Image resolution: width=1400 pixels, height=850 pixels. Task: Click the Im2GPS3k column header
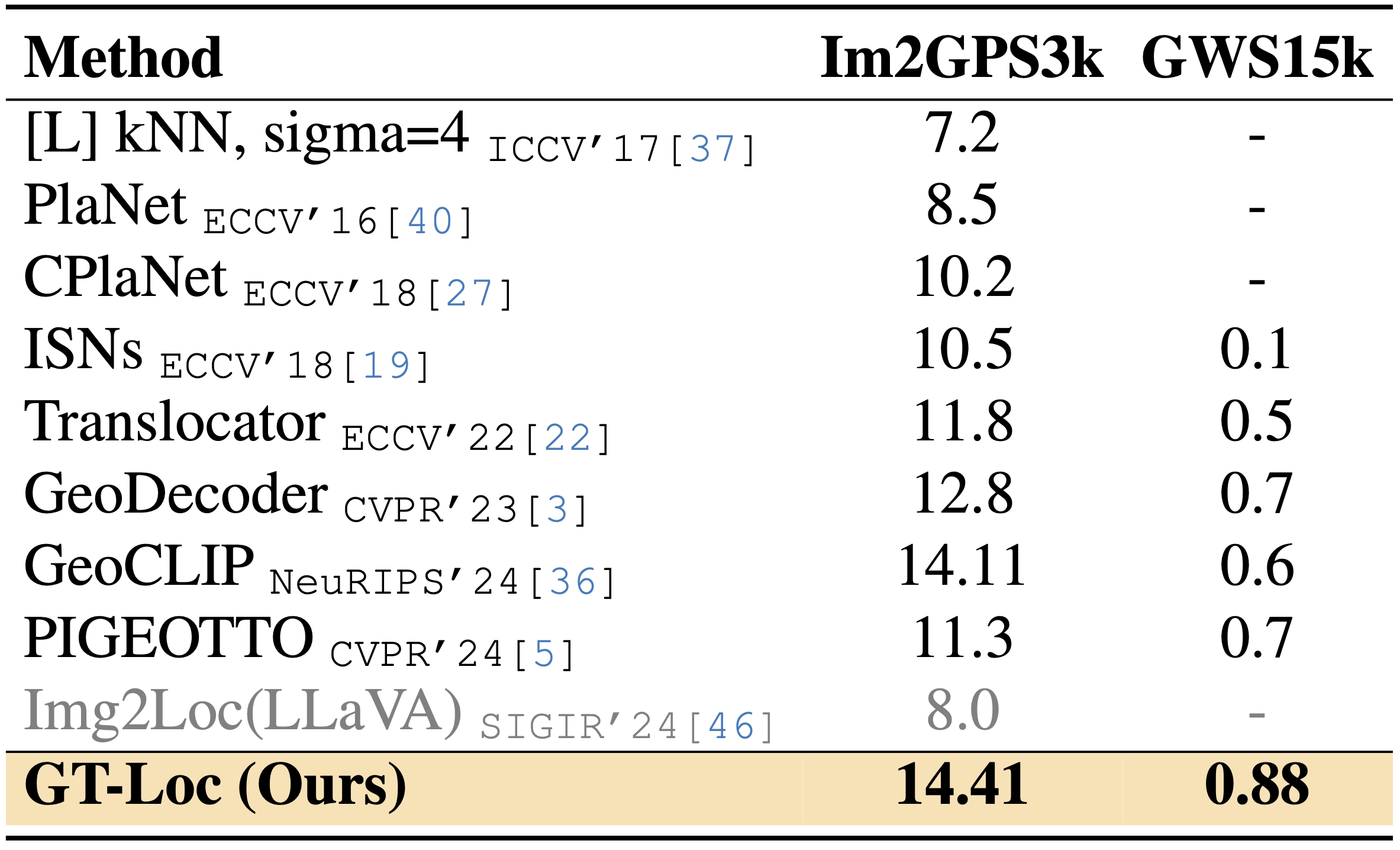coord(962,57)
